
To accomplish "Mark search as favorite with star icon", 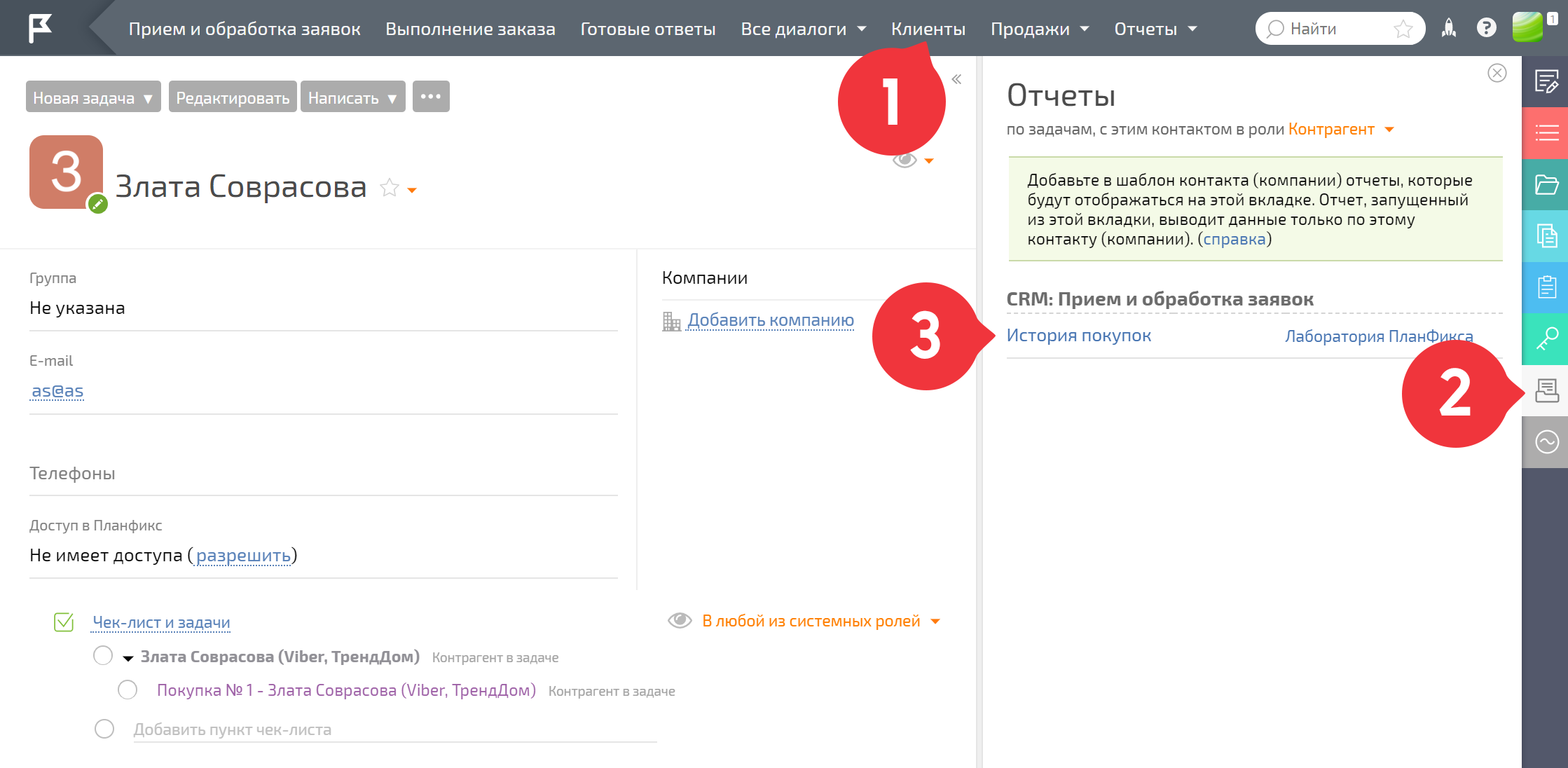I will pos(1403,29).
